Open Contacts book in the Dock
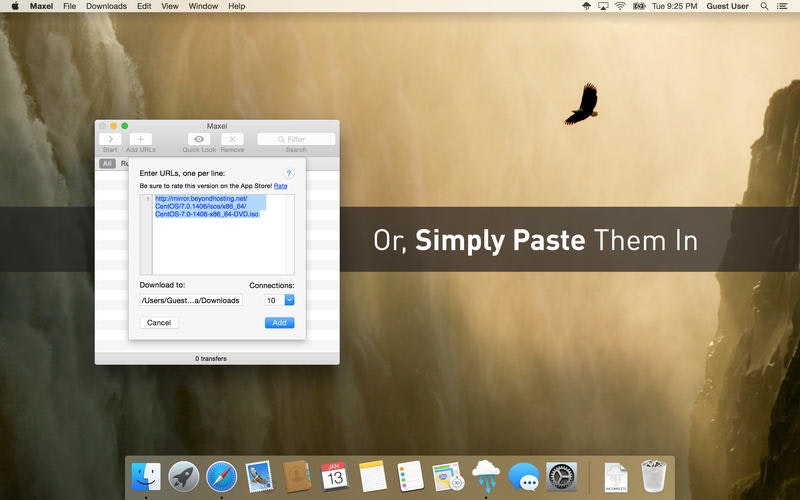The image size is (800, 500). (297, 477)
